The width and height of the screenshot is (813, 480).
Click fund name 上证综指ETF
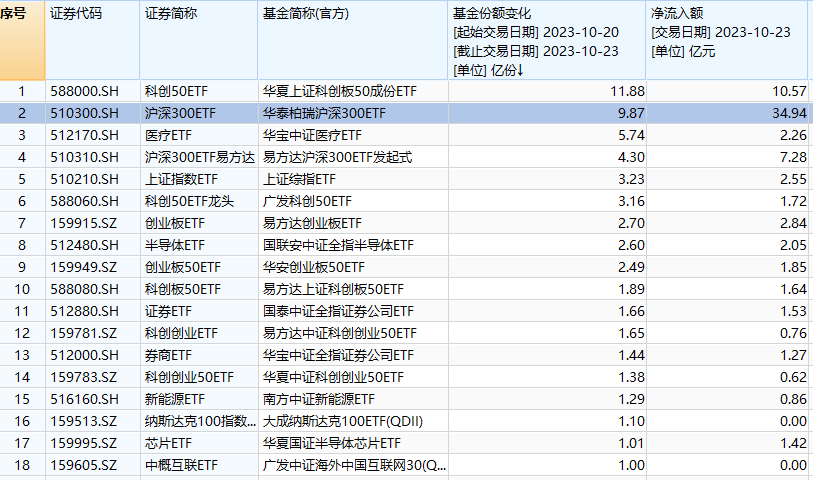[x=299, y=179]
